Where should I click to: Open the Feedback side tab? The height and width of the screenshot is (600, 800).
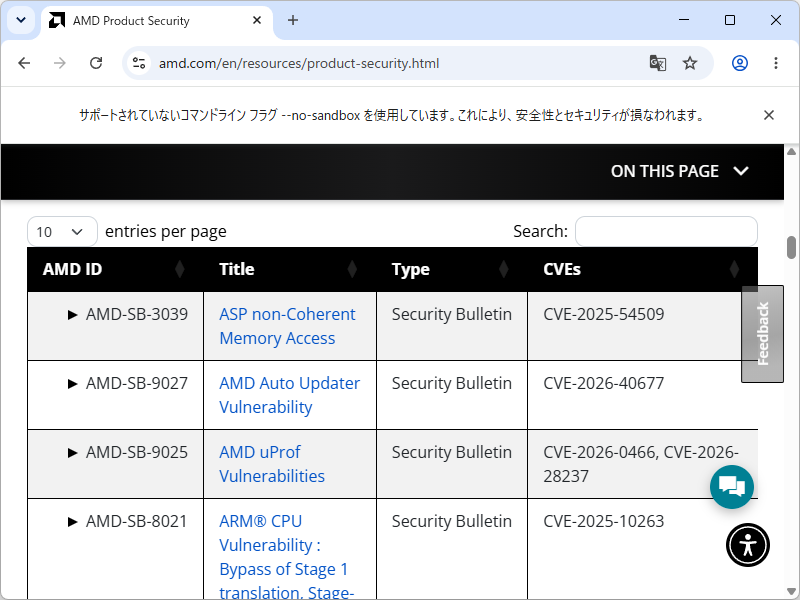coord(762,334)
